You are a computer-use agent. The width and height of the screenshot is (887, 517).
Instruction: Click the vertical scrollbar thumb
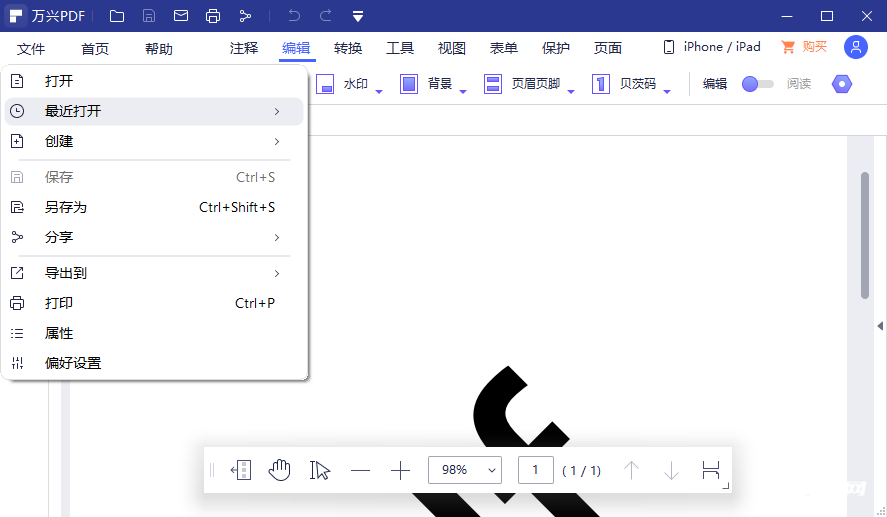[x=865, y=235]
